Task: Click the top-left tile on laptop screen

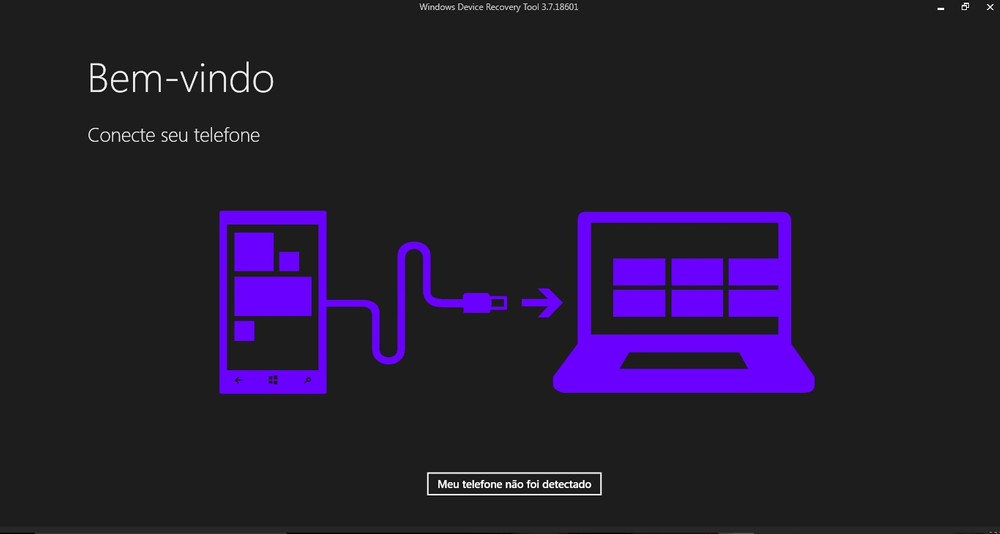Action: 639,272
